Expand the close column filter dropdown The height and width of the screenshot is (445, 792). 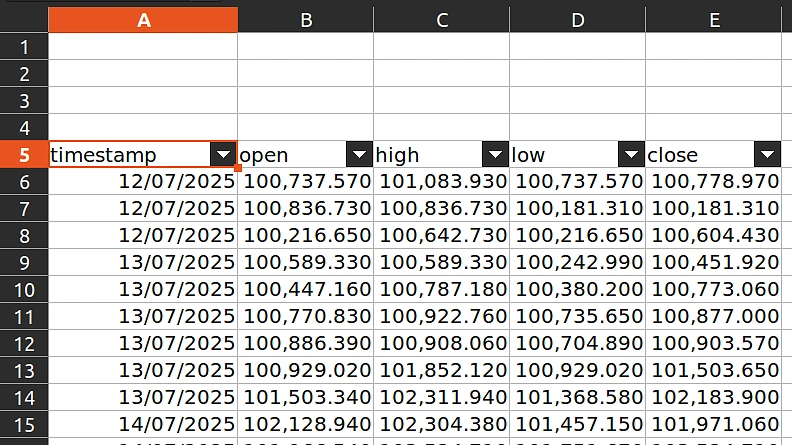click(x=767, y=155)
